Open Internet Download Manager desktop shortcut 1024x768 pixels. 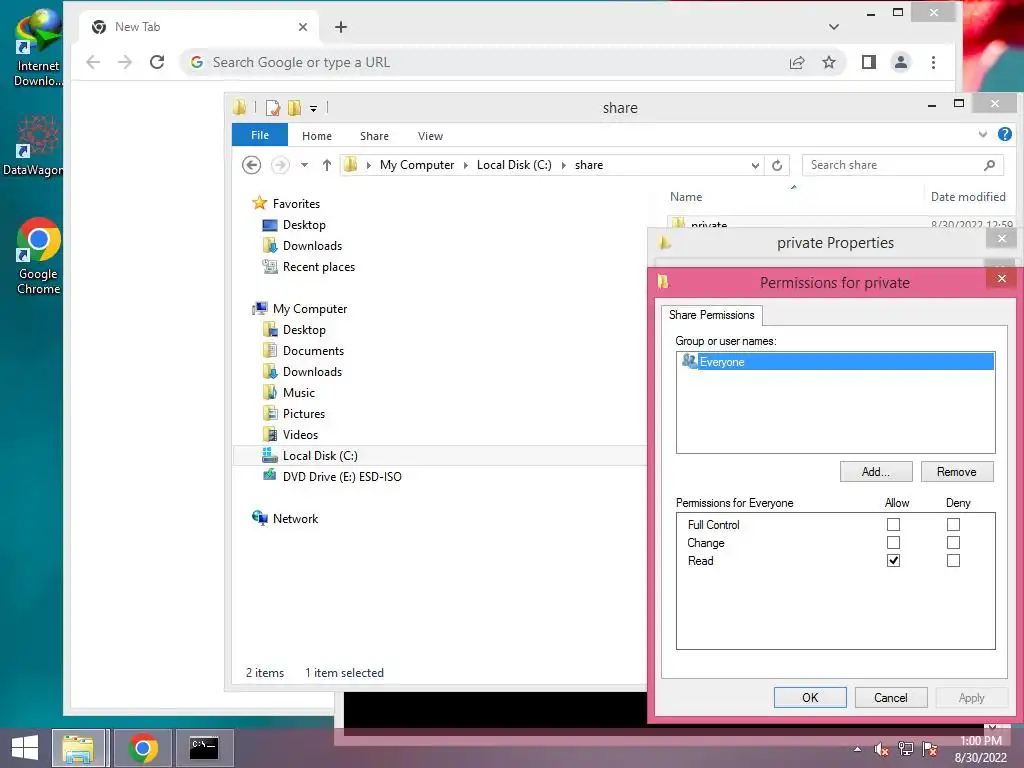(x=38, y=46)
